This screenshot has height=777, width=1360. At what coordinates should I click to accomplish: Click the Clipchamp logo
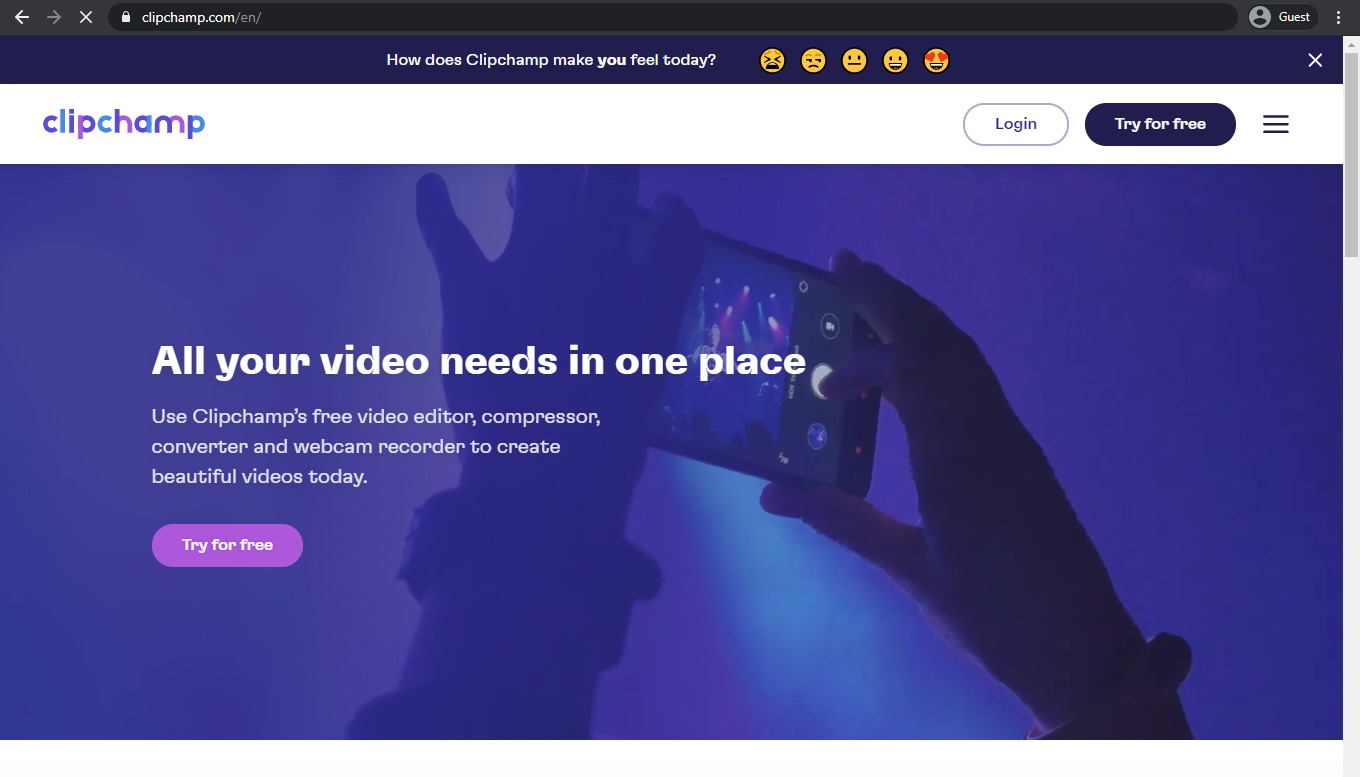point(124,123)
